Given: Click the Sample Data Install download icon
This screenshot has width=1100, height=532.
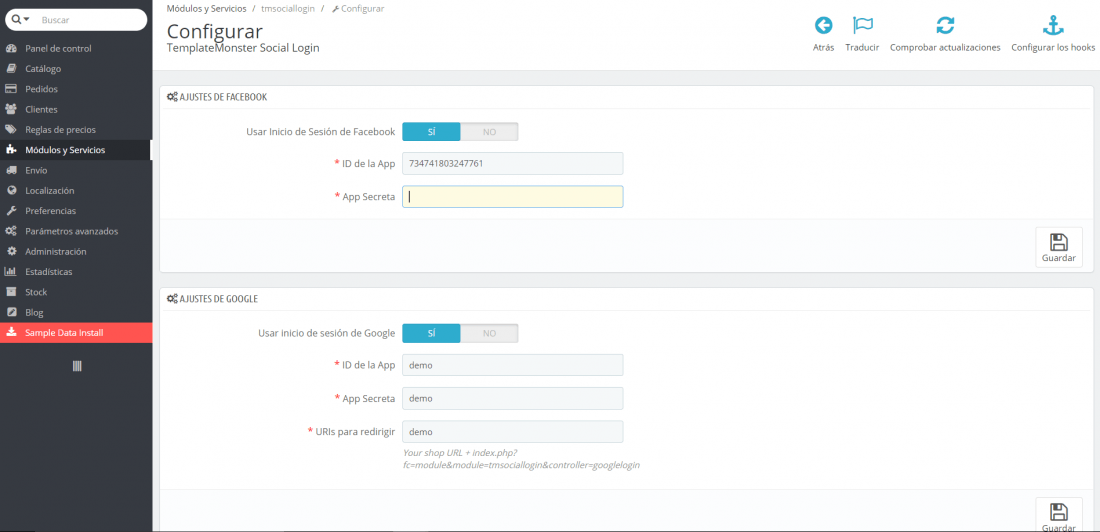Looking at the screenshot, I should [x=11, y=333].
